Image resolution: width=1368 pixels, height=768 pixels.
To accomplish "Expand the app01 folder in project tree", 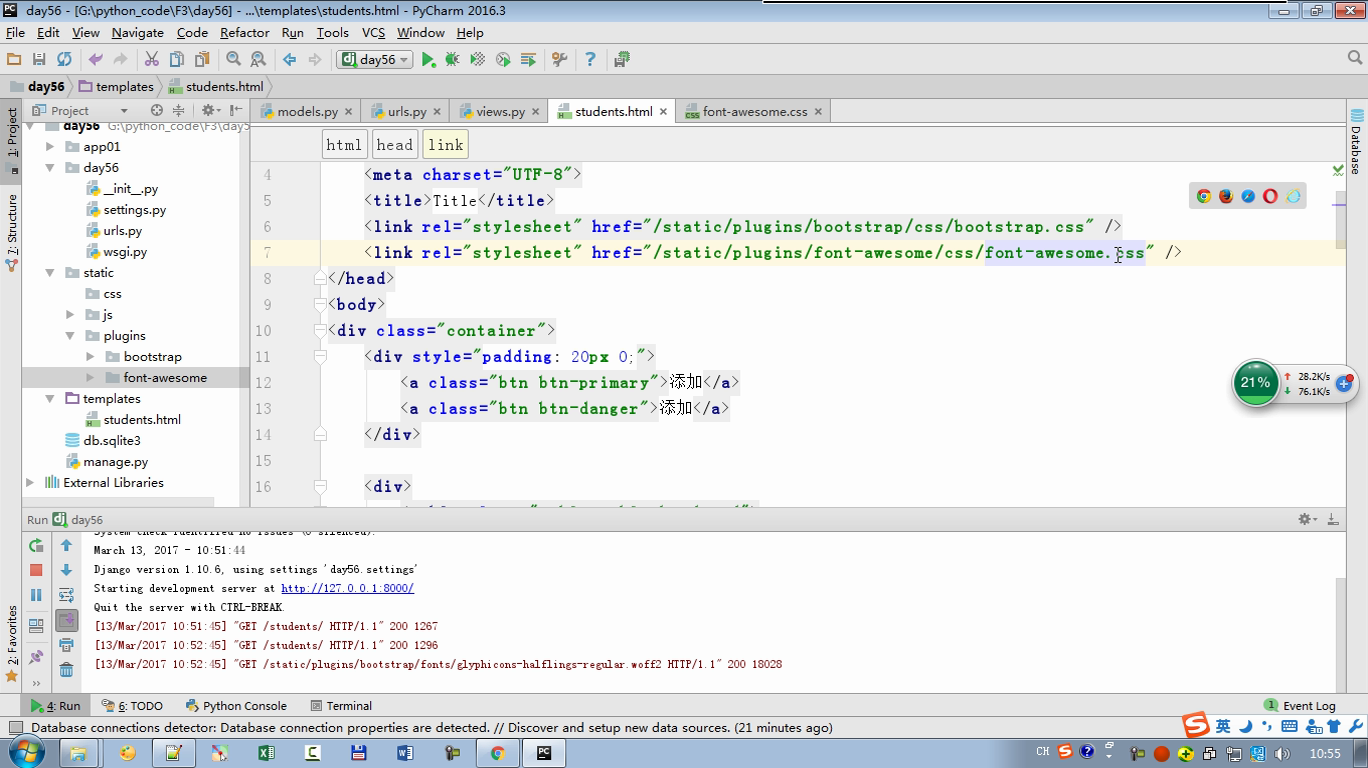I will coord(50,147).
